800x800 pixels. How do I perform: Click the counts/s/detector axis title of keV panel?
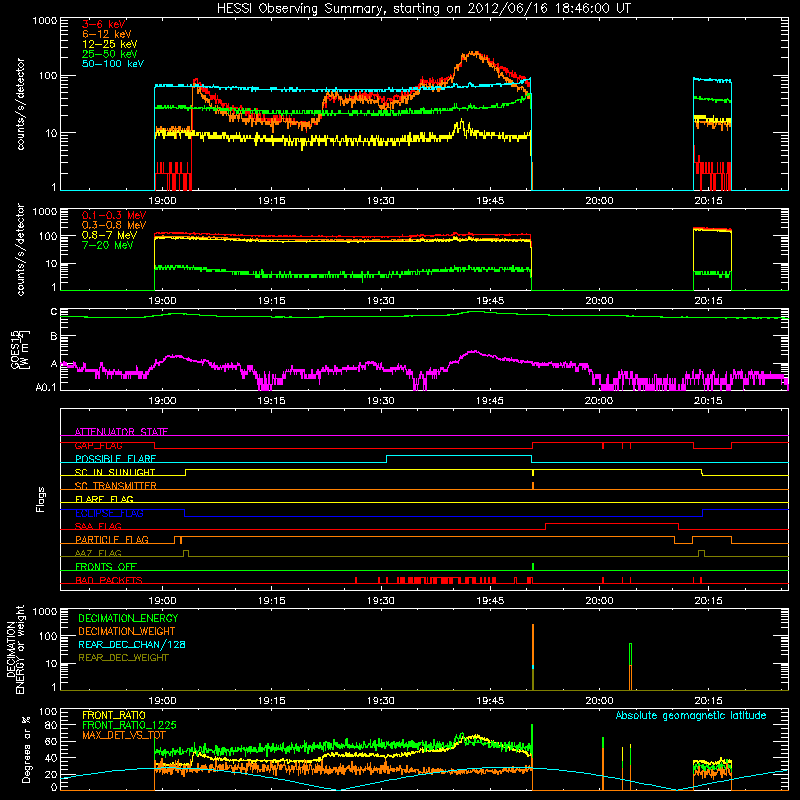(20, 104)
